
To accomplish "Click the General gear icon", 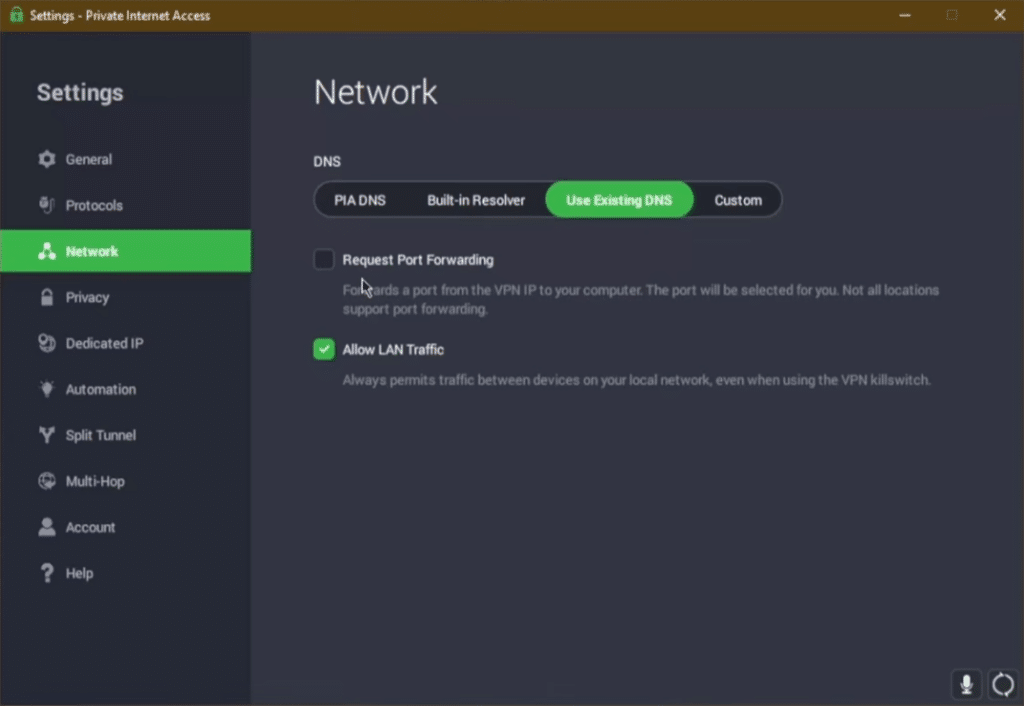I will coord(46,159).
